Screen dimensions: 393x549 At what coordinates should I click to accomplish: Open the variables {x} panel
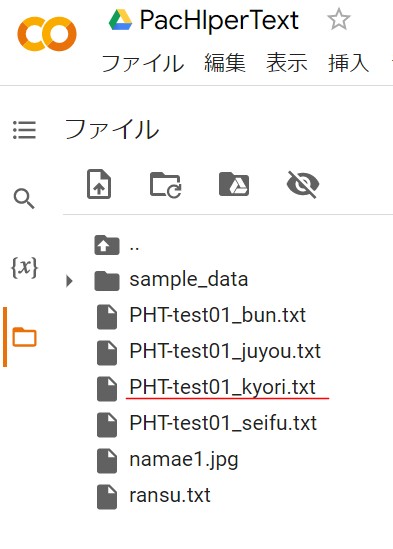point(24,268)
